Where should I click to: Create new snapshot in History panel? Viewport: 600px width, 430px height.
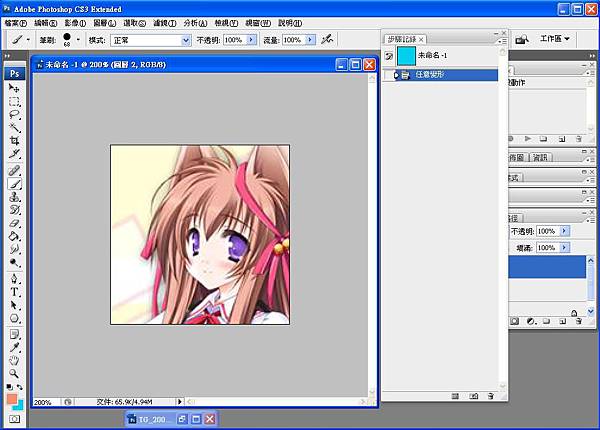pyautogui.click(x=474, y=396)
